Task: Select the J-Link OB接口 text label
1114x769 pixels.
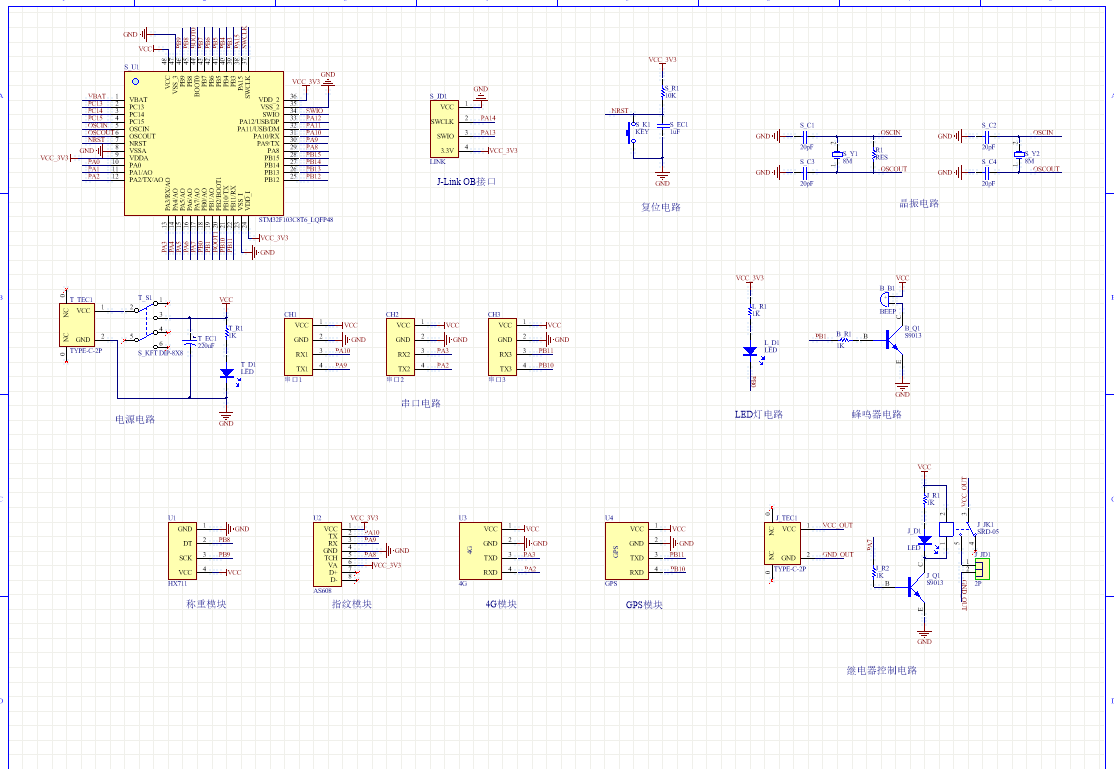Action: click(x=466, y=182)
